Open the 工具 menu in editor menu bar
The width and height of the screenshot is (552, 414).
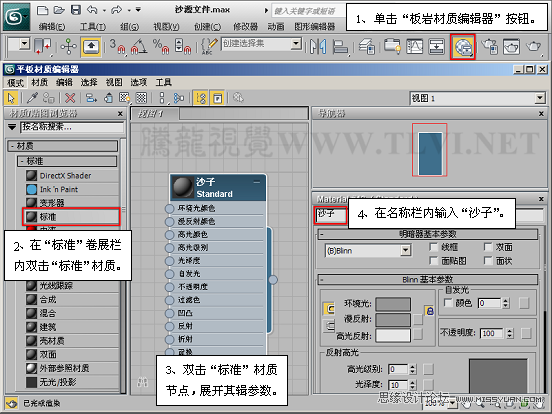[163, 82]
